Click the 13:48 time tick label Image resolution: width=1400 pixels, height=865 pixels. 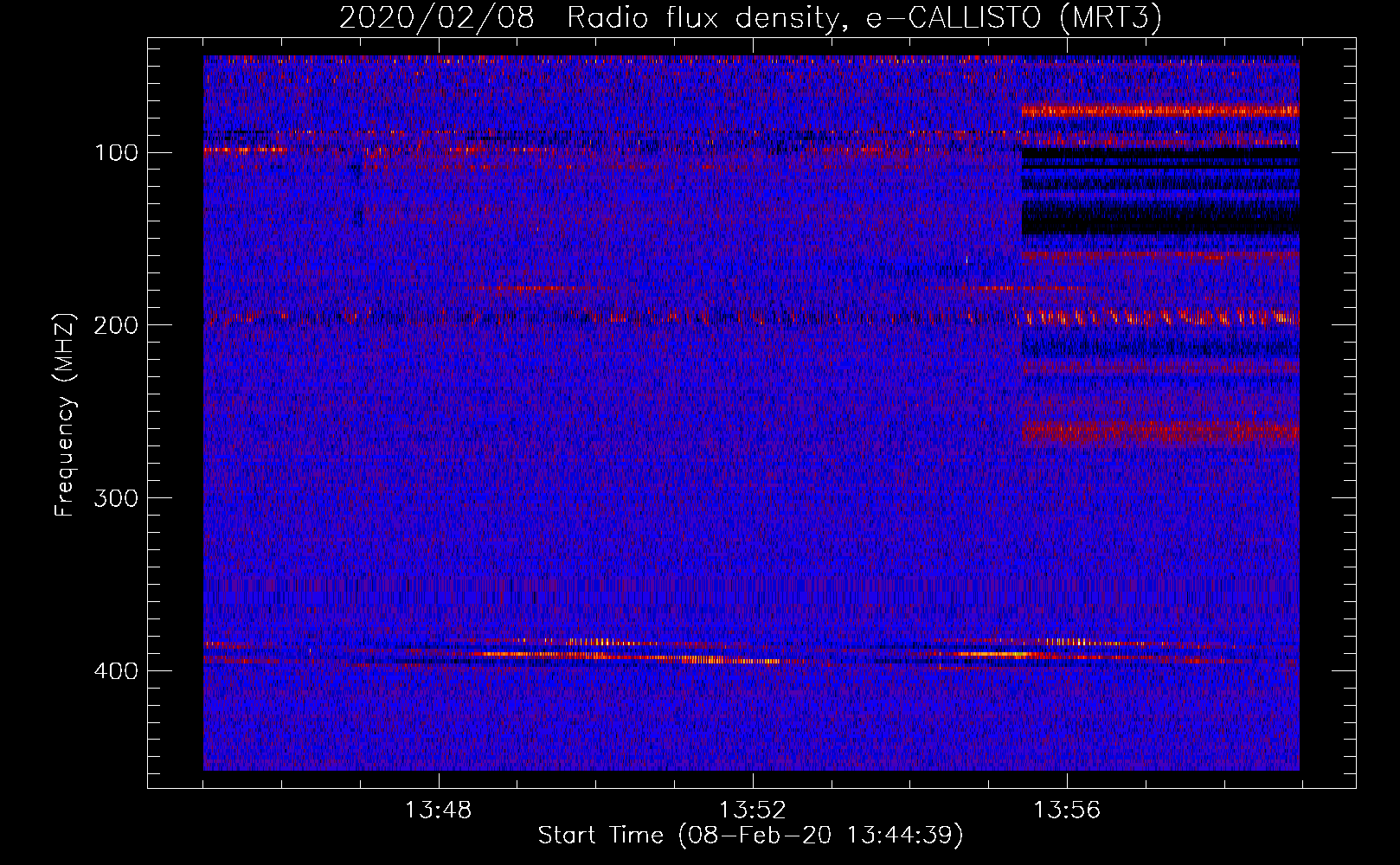(x=438, y=811)
